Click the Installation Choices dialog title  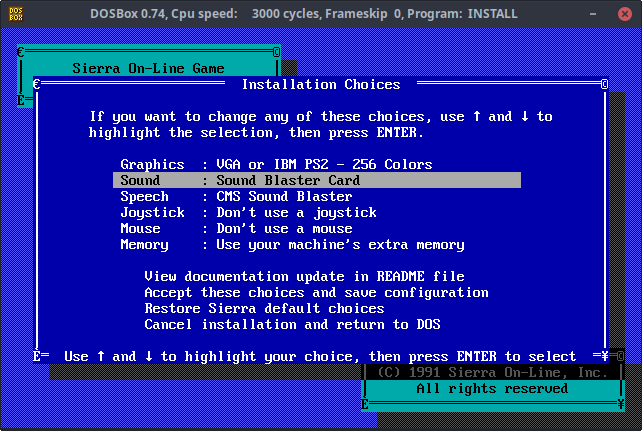(320, 85)
